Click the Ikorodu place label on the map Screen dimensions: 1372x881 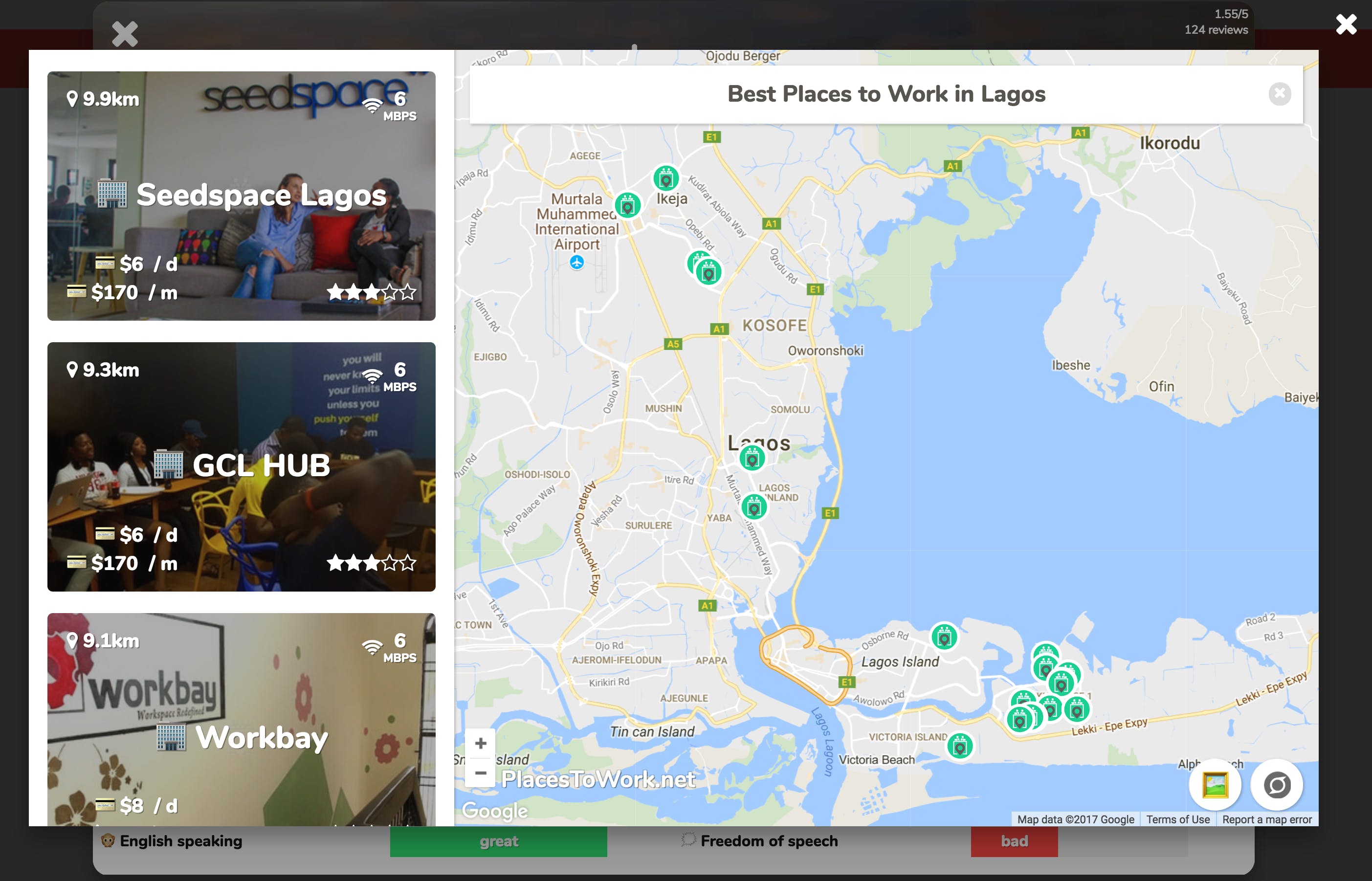1170,143
